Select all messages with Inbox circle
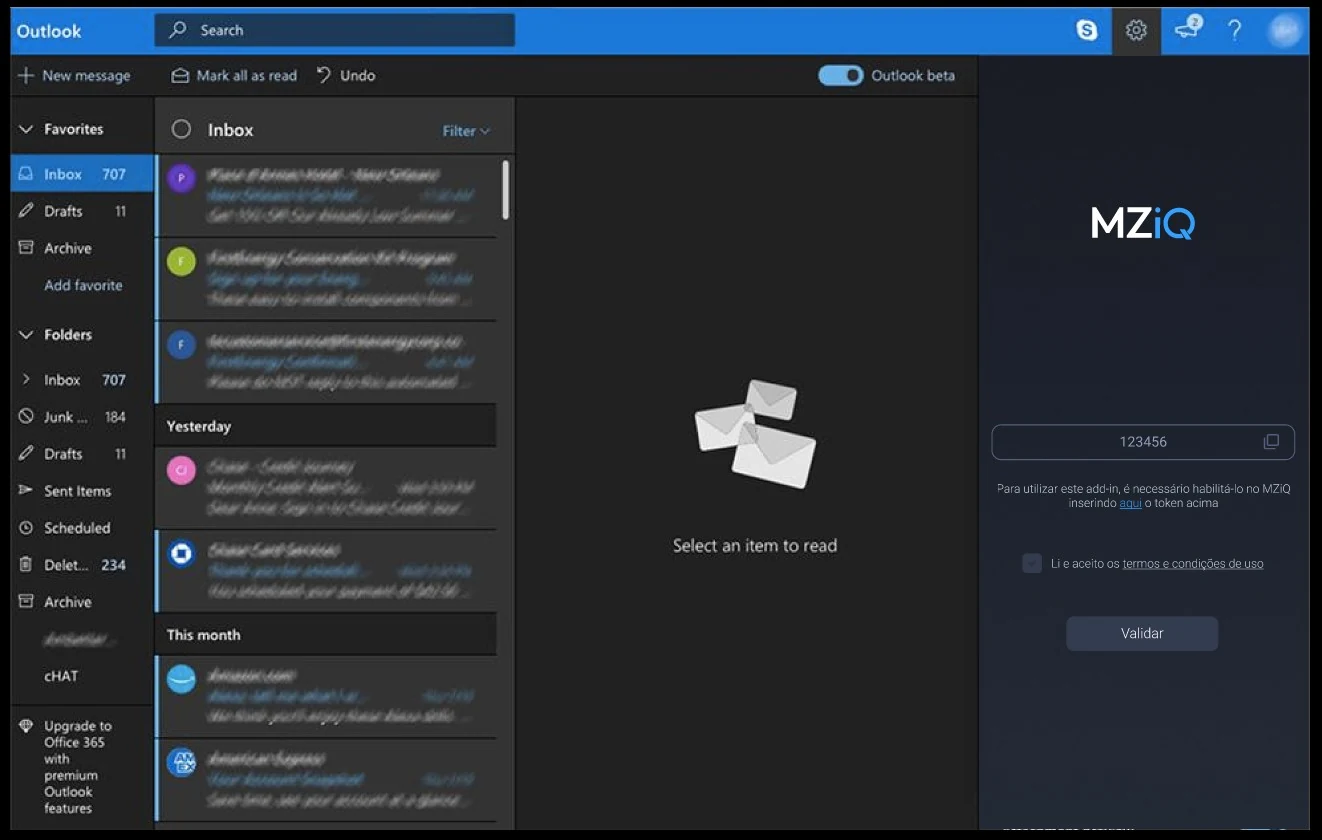1322x840 pixels. 181,129
